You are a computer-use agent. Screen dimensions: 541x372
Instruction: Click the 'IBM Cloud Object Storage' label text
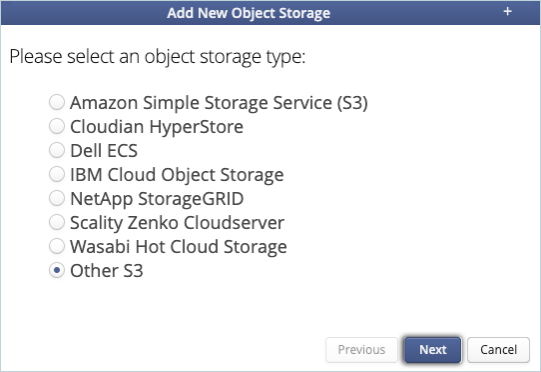tap(177, 175)
